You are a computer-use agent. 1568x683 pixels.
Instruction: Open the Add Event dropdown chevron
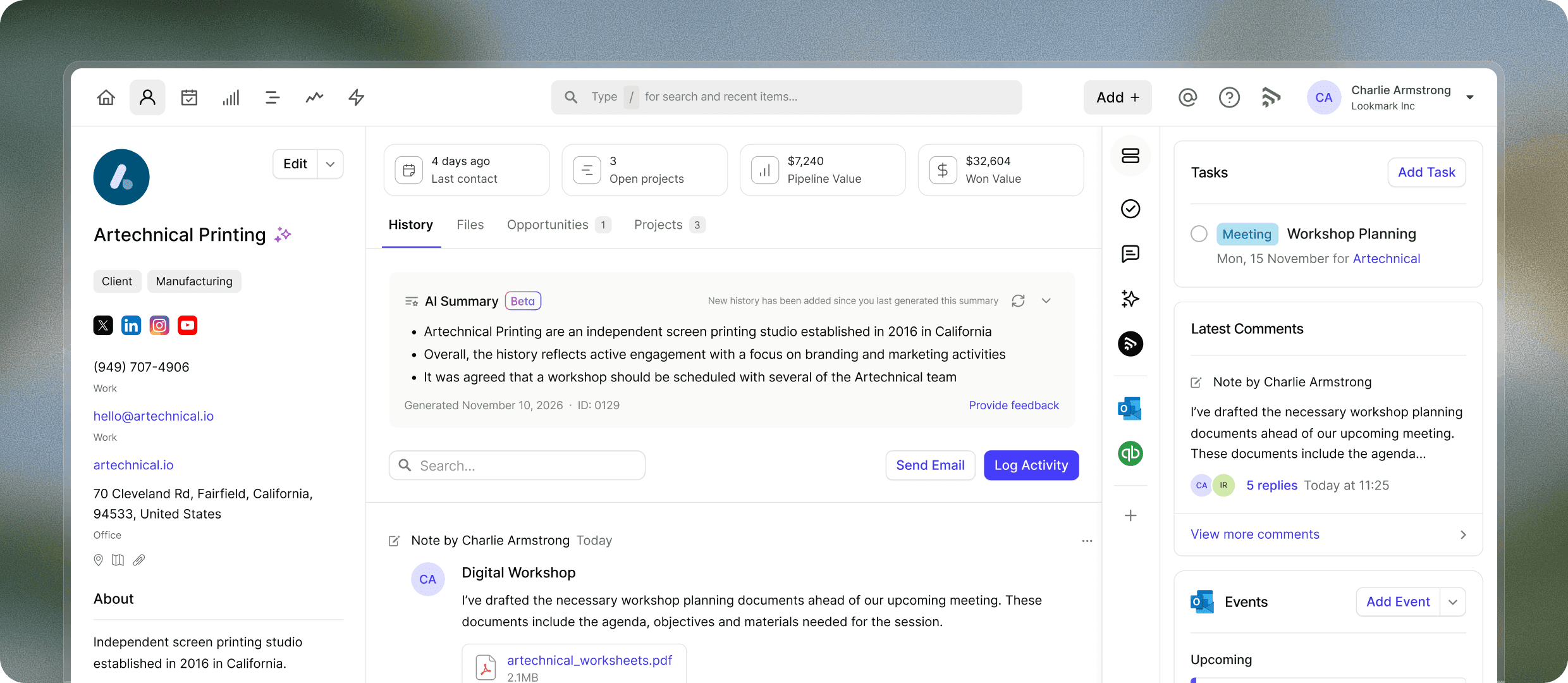click(1452, 601)
